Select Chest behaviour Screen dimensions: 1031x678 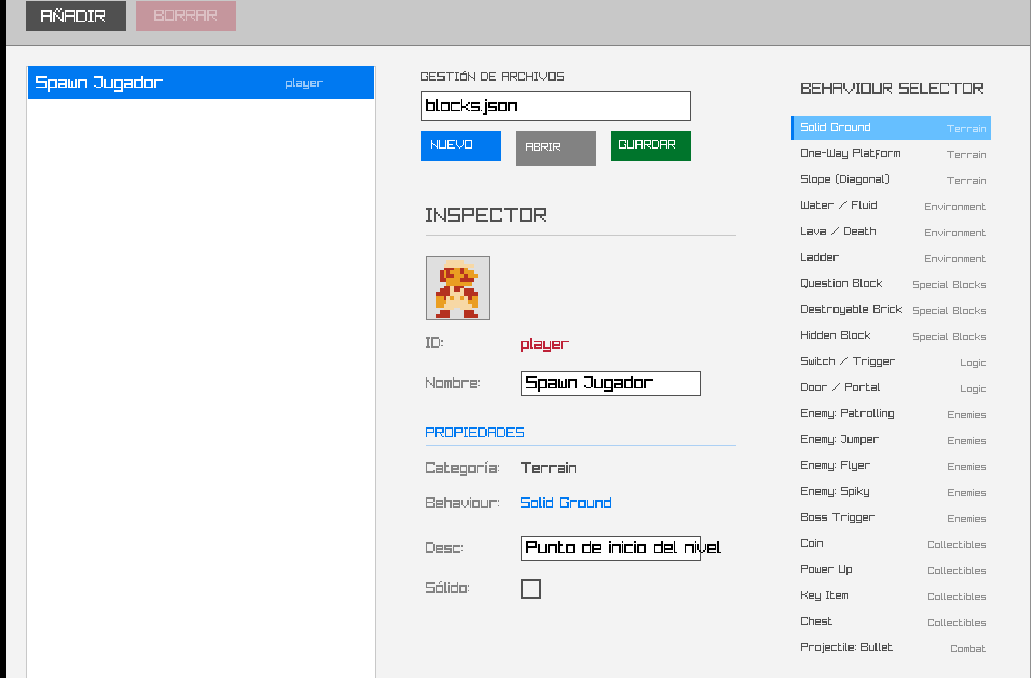click(x=891, y=621)
